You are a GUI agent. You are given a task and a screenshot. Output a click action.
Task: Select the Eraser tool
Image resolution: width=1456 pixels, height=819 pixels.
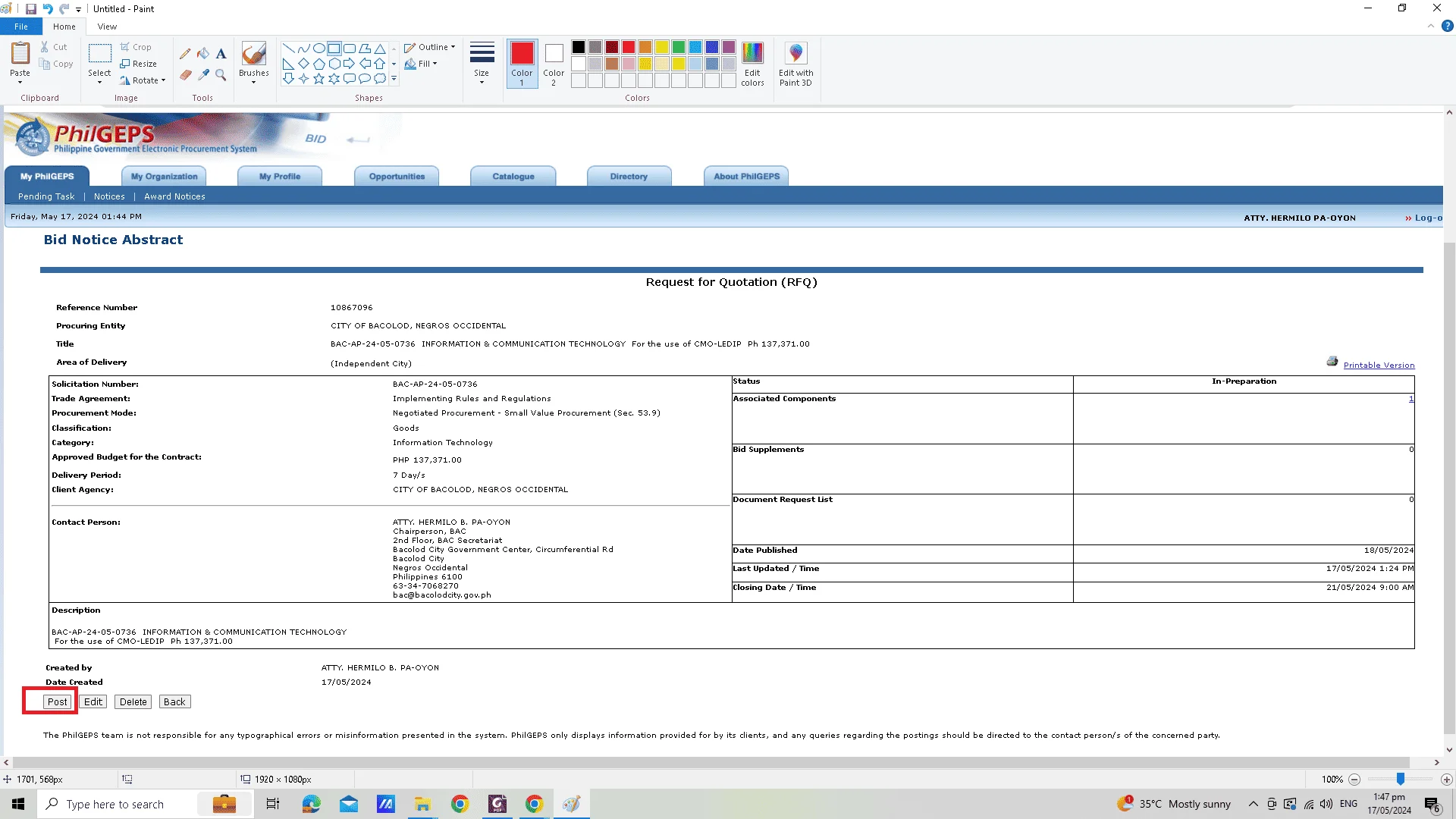[x=185, y=74]
